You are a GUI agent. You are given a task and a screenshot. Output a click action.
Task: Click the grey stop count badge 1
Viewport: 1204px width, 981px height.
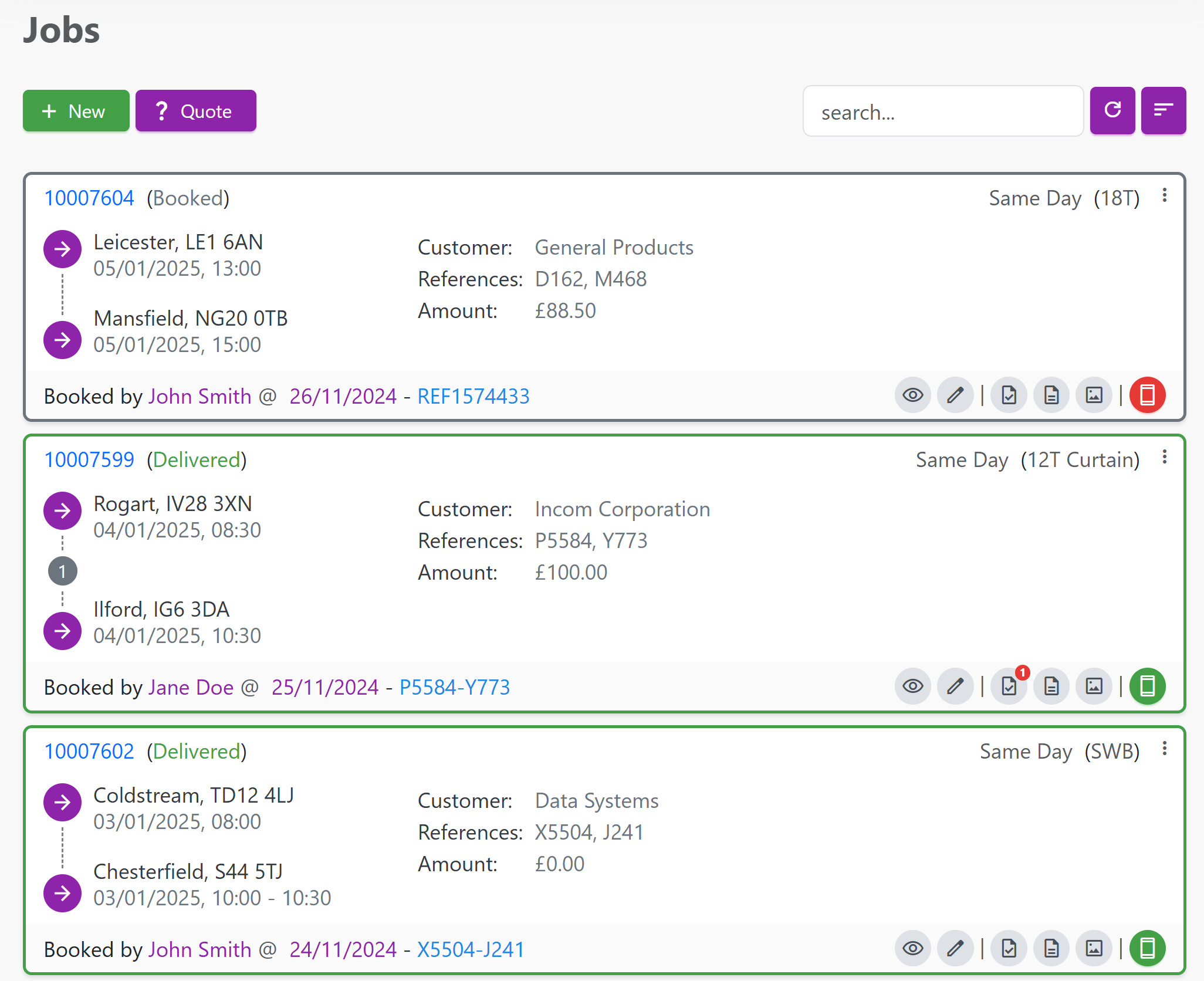tap(63, 571)
